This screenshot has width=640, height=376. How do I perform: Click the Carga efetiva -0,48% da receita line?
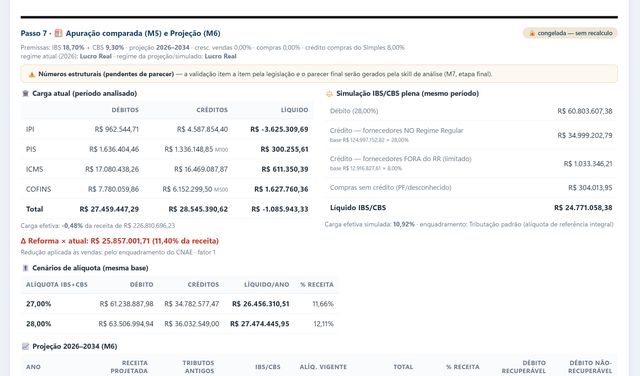tap(98, 226)
